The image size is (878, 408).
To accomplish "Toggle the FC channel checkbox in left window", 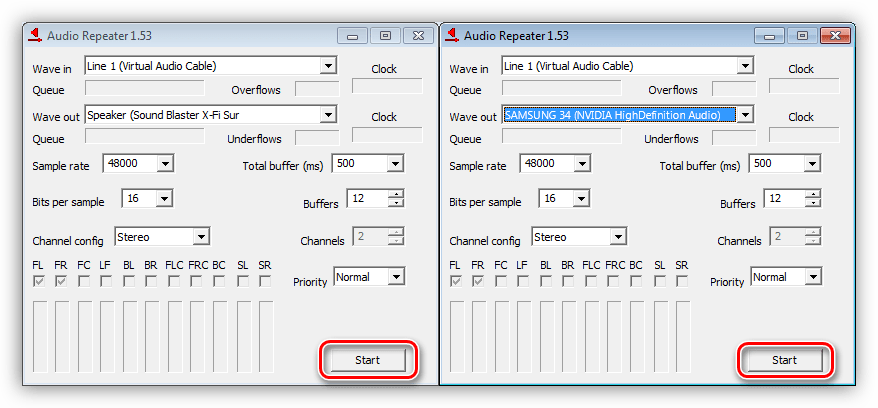I will (x=84, y=281).
